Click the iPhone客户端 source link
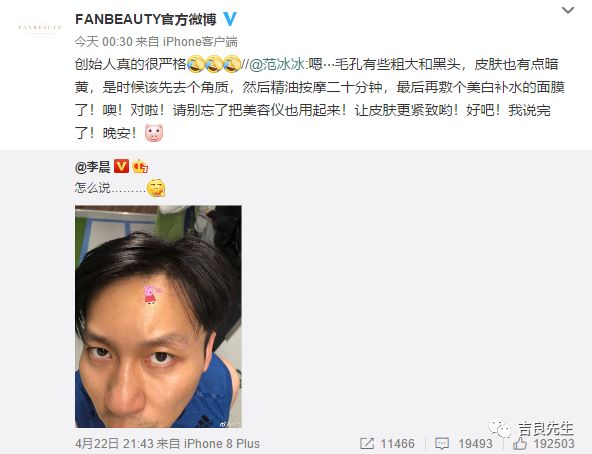This screenshot has height=454, width=592. pos(200,42)
